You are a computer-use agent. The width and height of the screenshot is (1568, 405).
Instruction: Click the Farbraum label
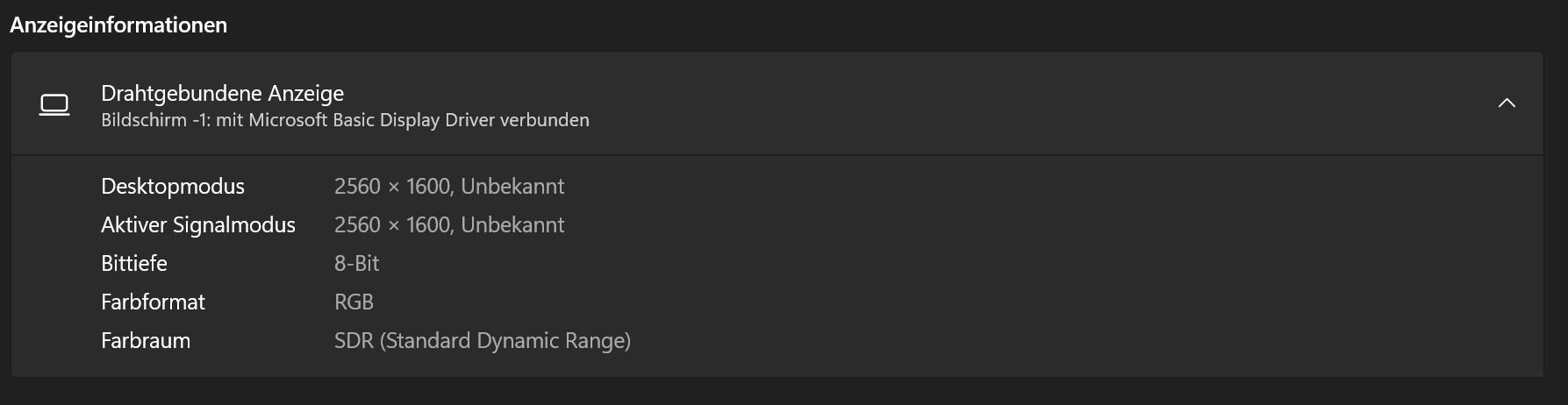[146, 341]
